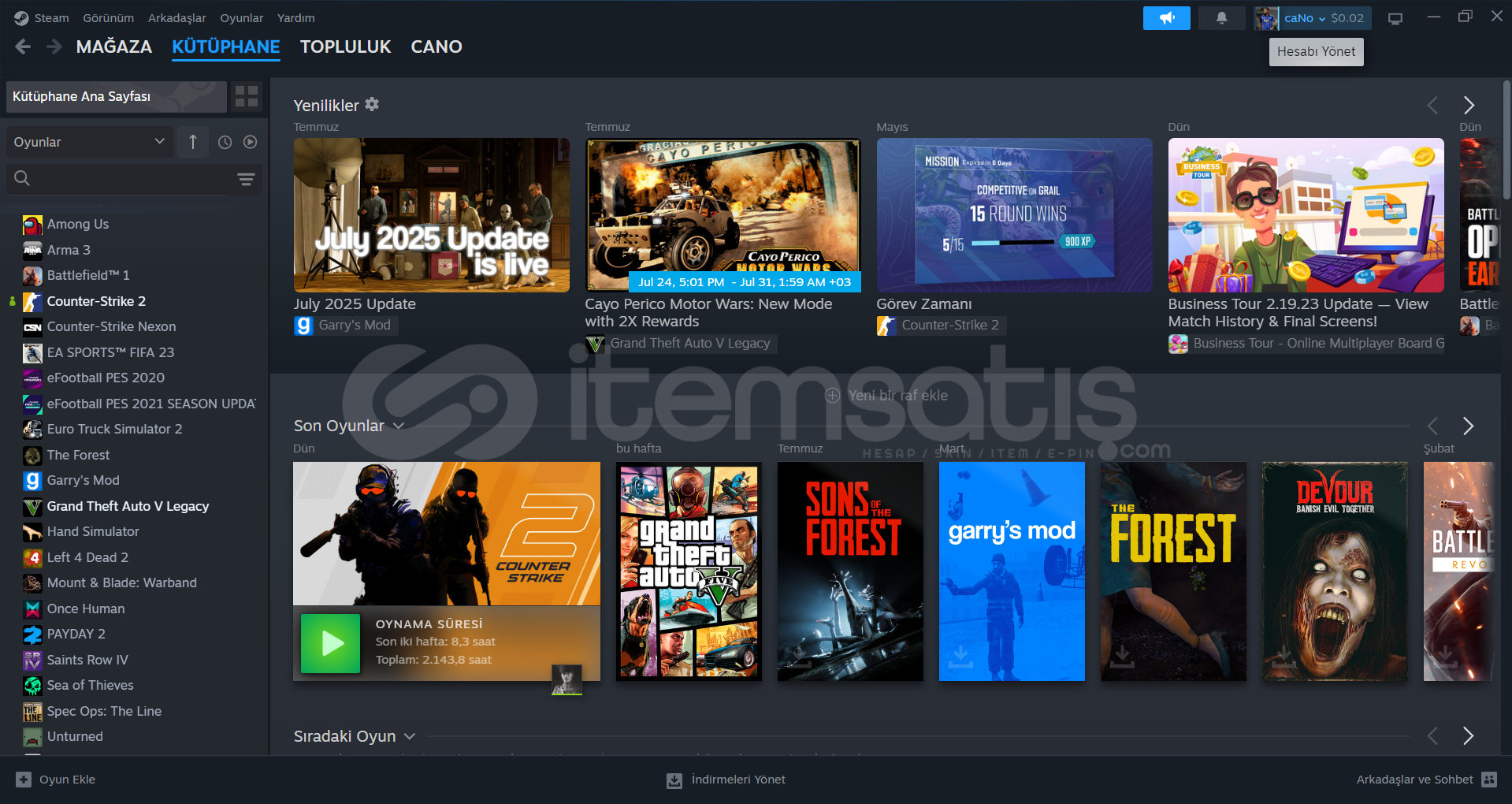Next page arrow in Son Oyunlar shelf

[x=1469, y=426]
